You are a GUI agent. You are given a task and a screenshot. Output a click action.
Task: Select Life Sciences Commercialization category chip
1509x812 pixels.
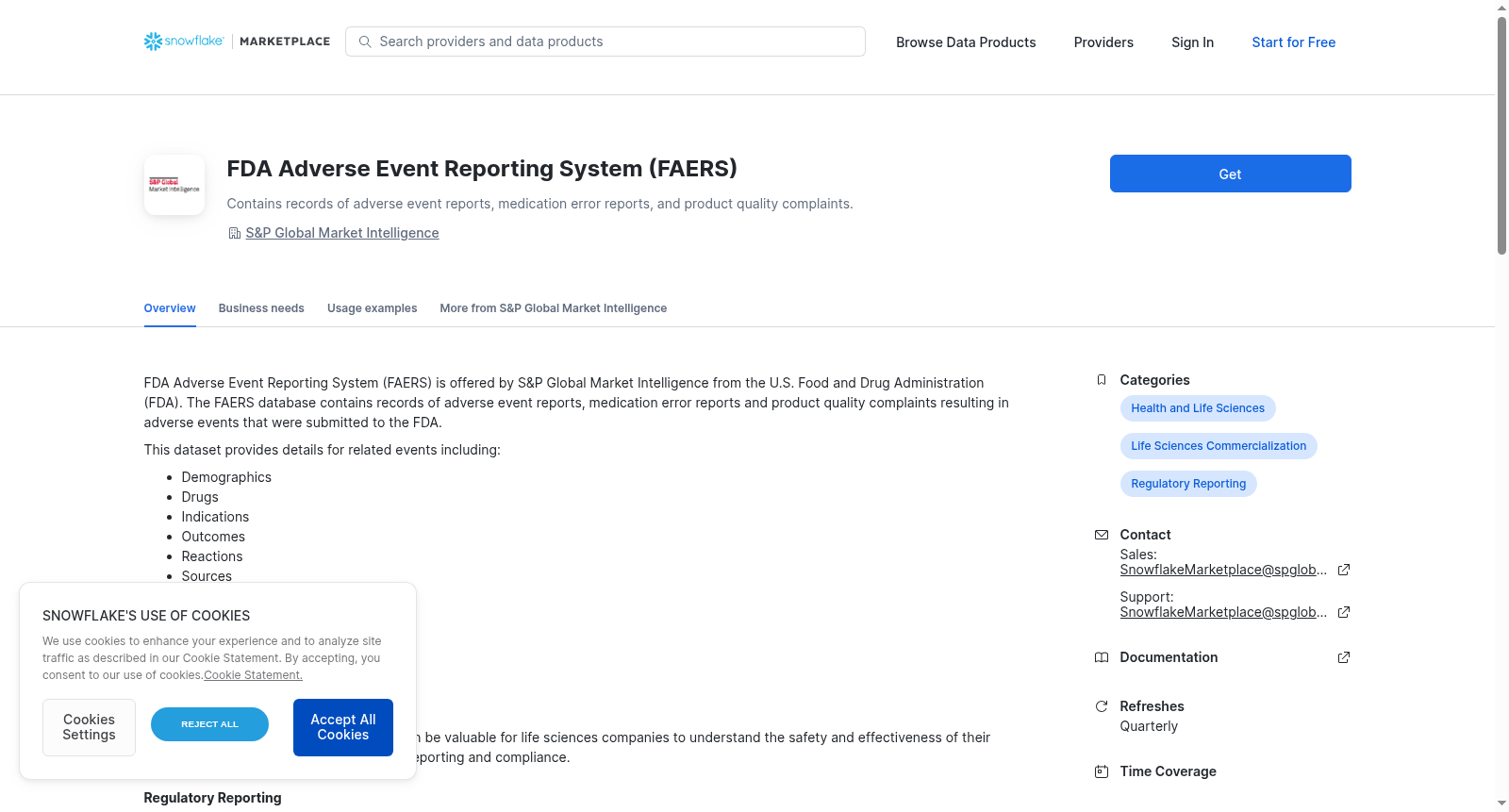coord(1219,446)
